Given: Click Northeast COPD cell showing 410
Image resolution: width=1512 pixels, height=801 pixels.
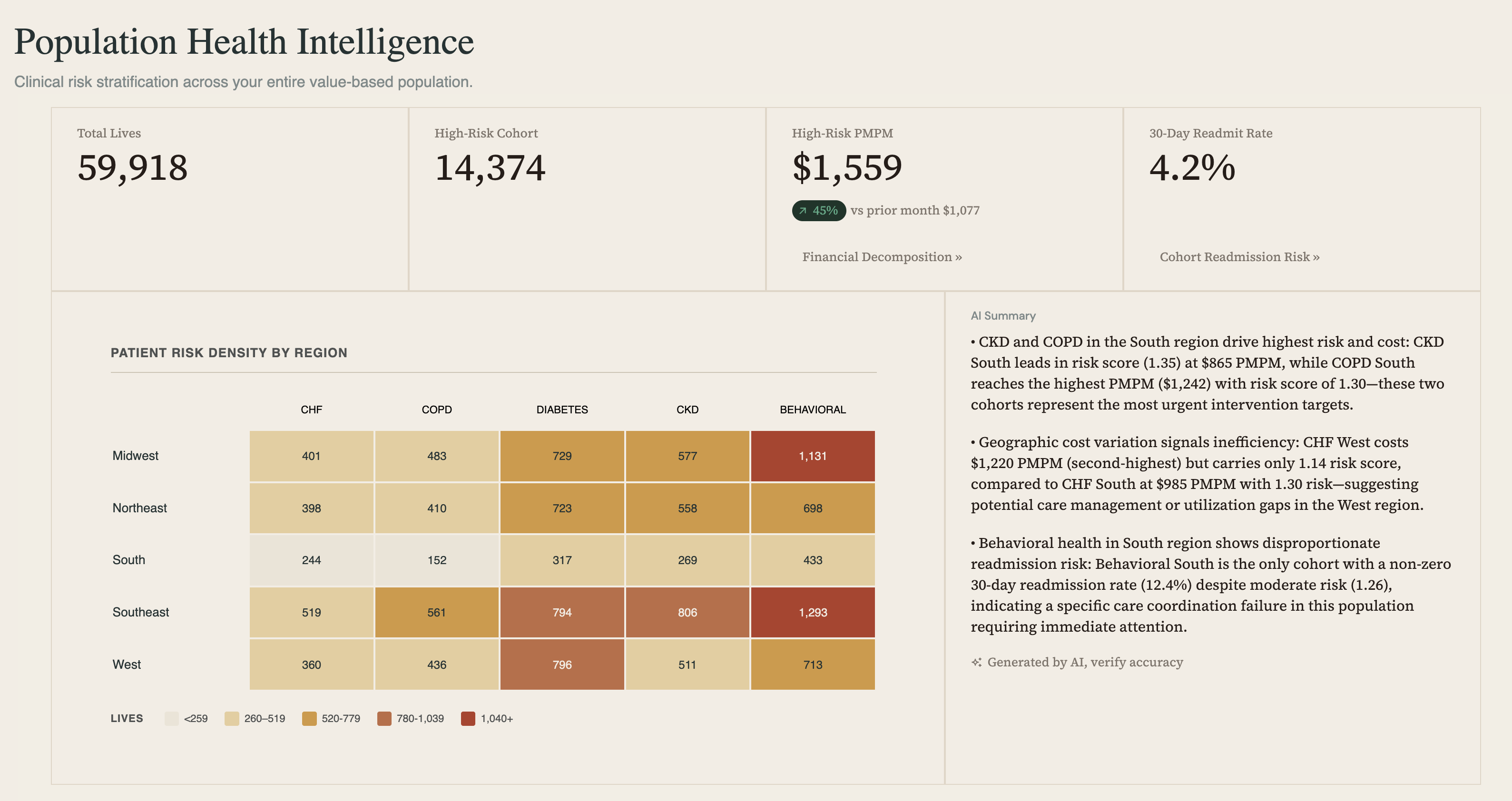Looking at the screenshot, I should coord(437,508).
